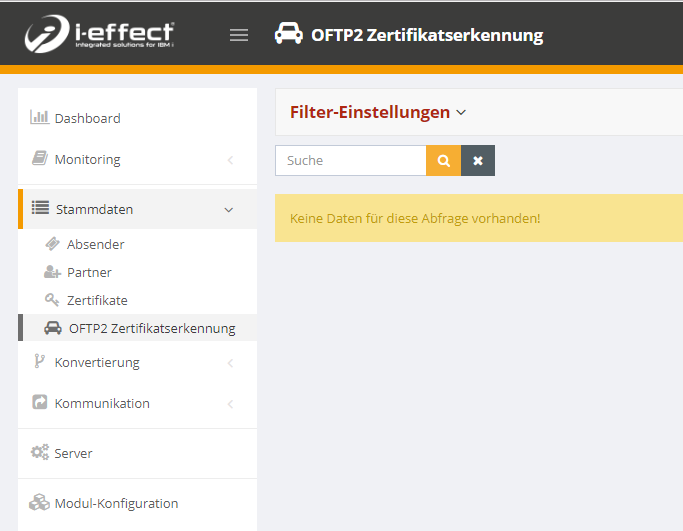The height and width of the screenshot is (531, 683).
Task: Click the Server gears icon
Action: [40, 453]
